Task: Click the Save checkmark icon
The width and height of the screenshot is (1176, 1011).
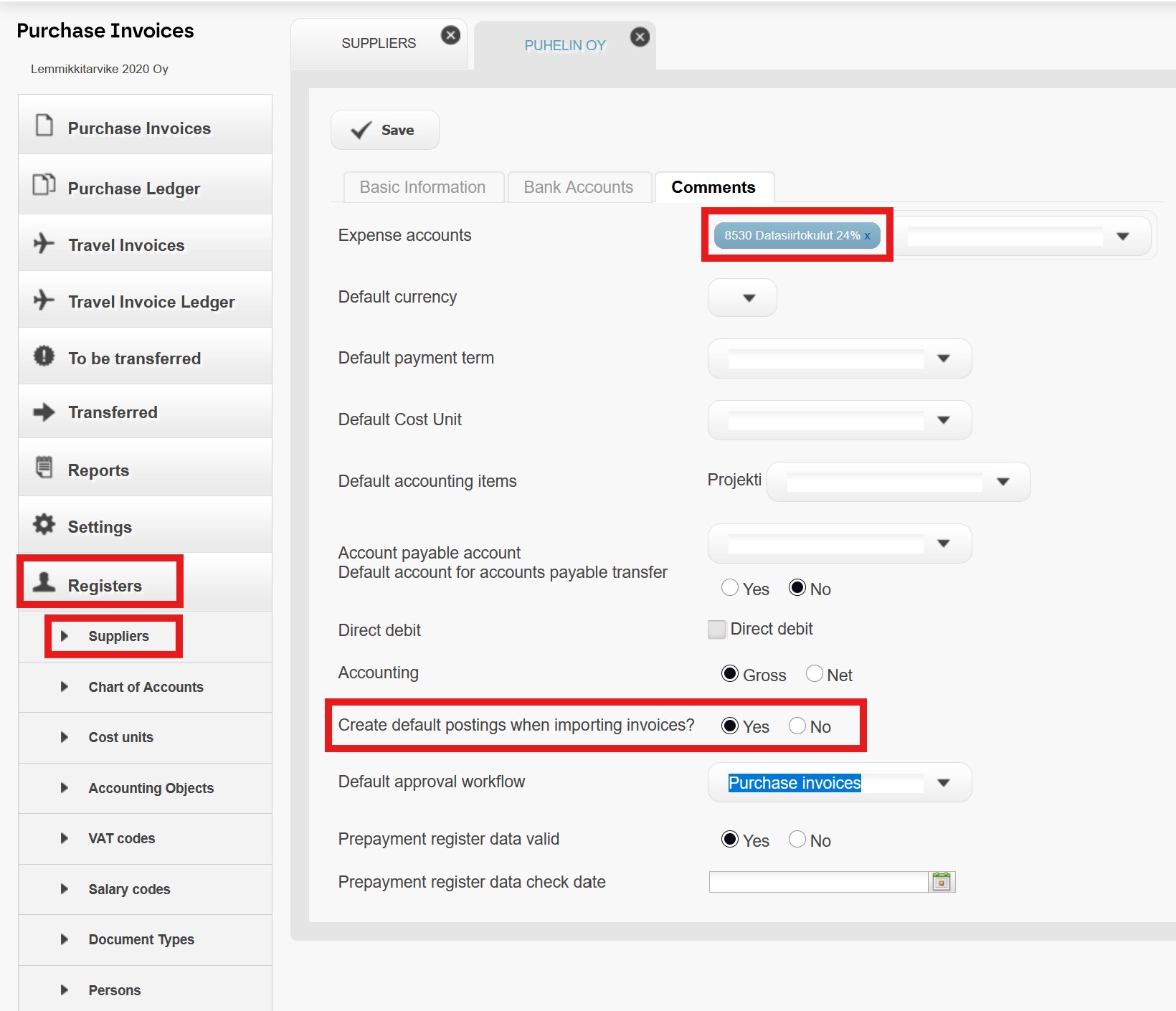Action: pos(361,130)
